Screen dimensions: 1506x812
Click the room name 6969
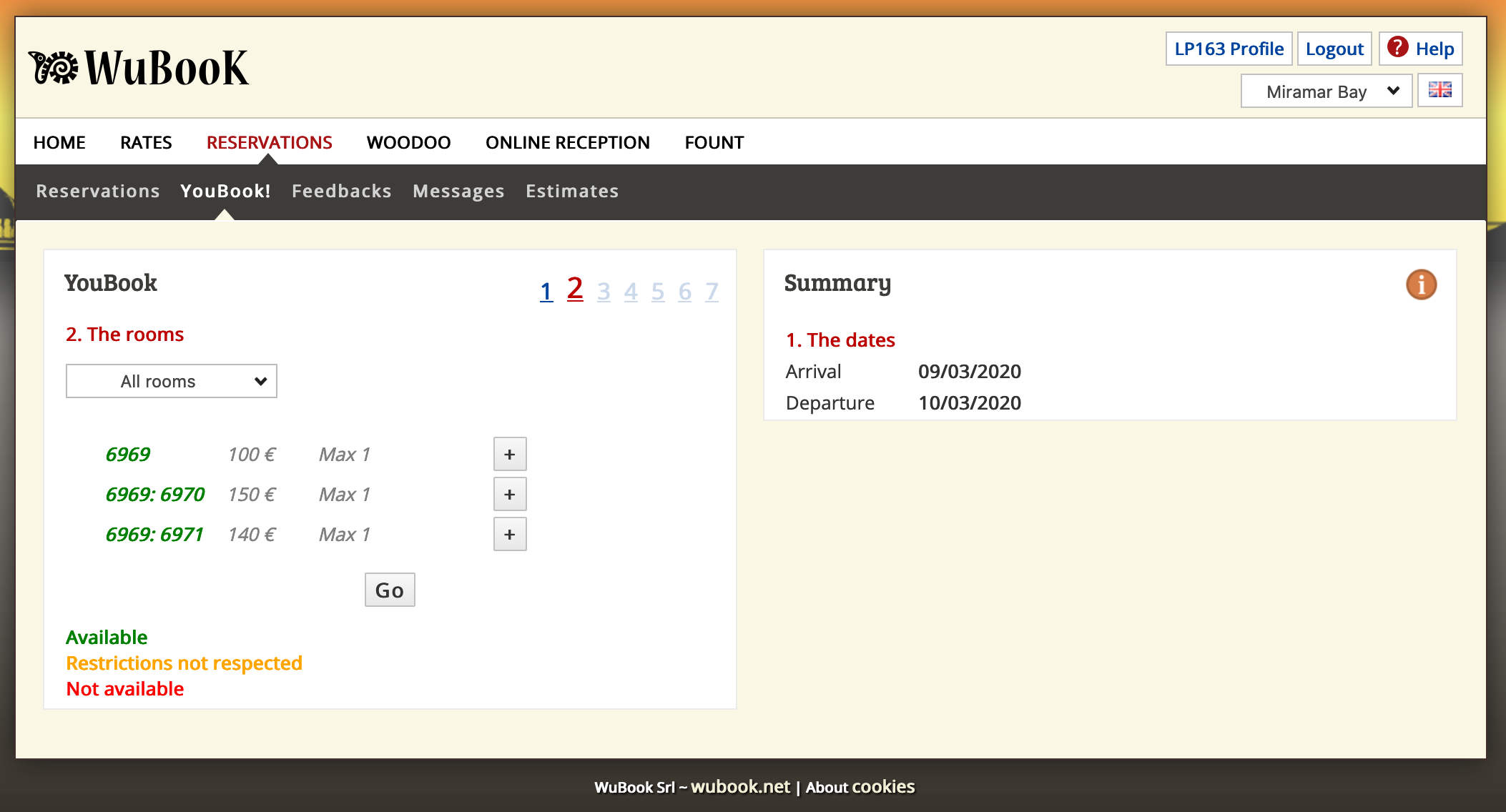pos(128,455)
